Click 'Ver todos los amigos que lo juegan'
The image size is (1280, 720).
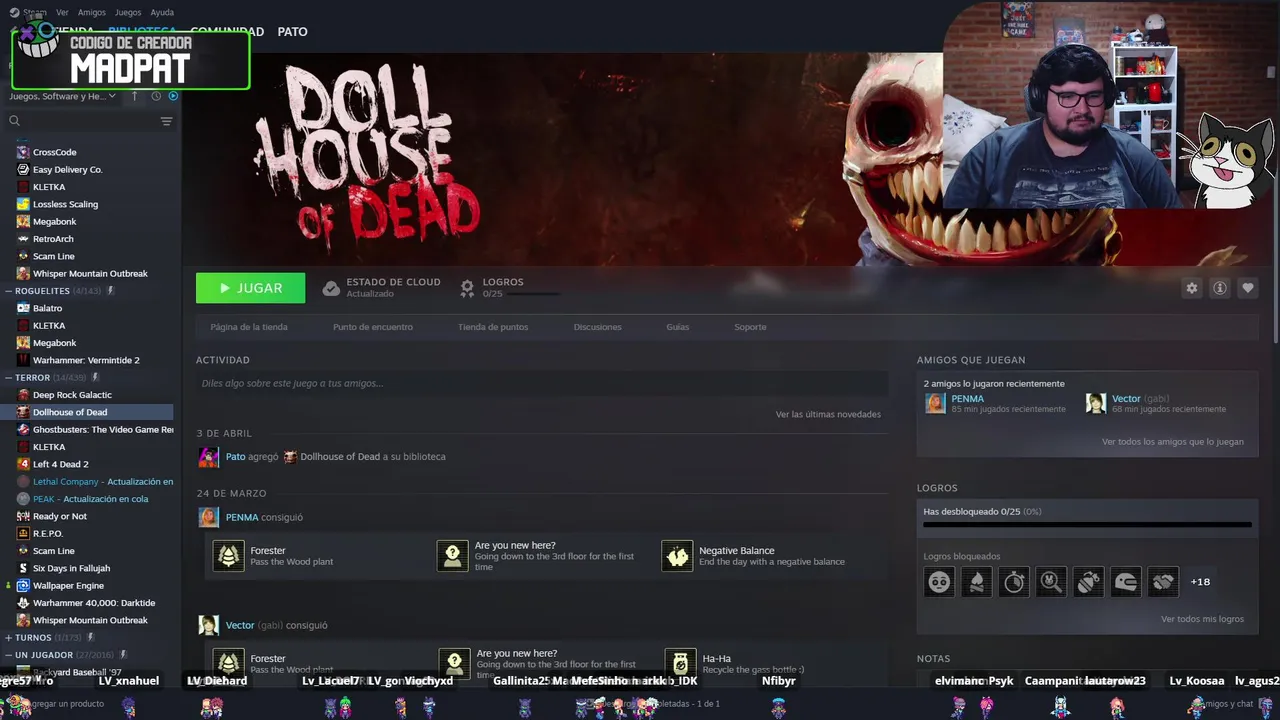[1173, 442]
